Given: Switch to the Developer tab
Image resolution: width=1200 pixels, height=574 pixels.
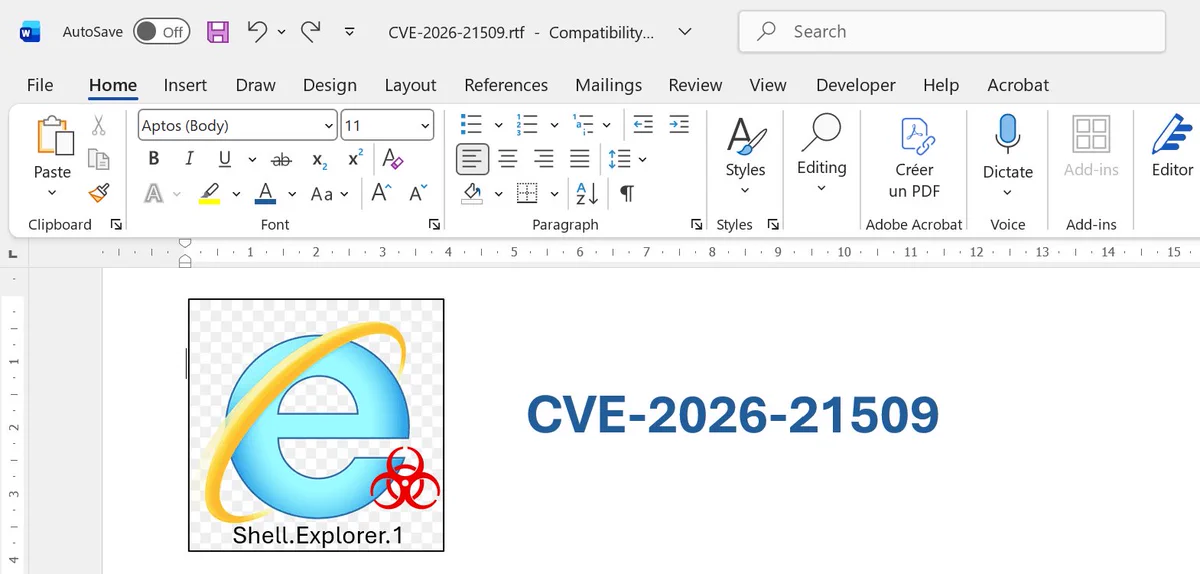Looking at the screenshot, I should (856, 85).
